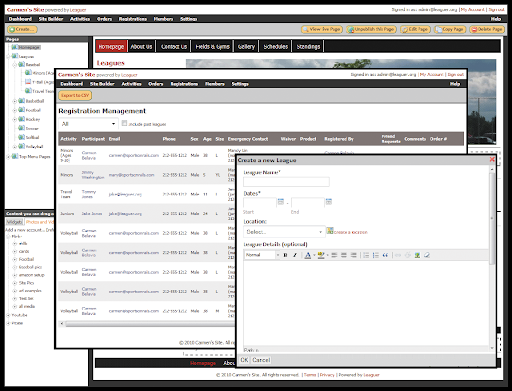
Task: Expand the Basketball node in Pages tree
Action: [x=14, y=101]
